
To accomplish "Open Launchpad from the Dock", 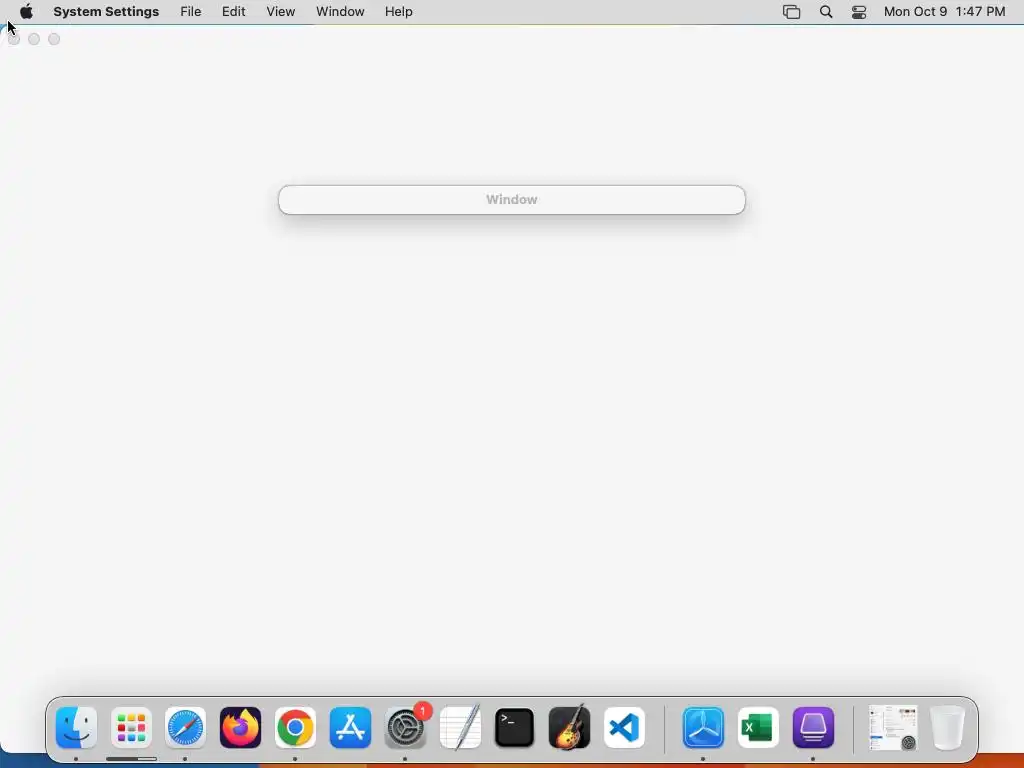I will click(131, 728).
